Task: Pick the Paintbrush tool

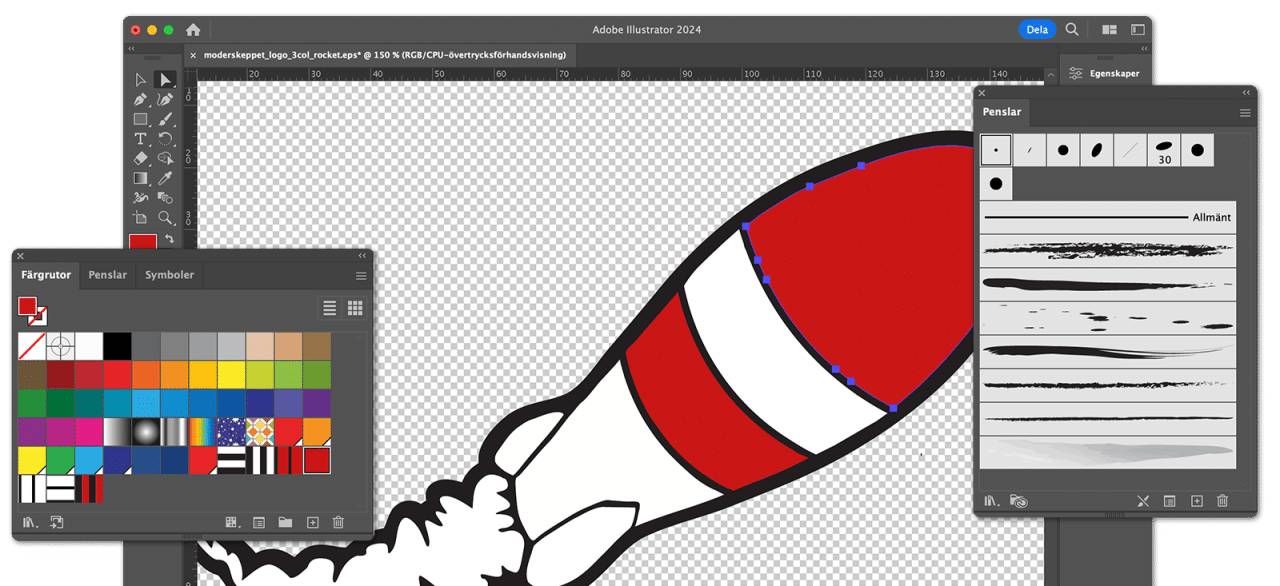Action: point(167,119)
